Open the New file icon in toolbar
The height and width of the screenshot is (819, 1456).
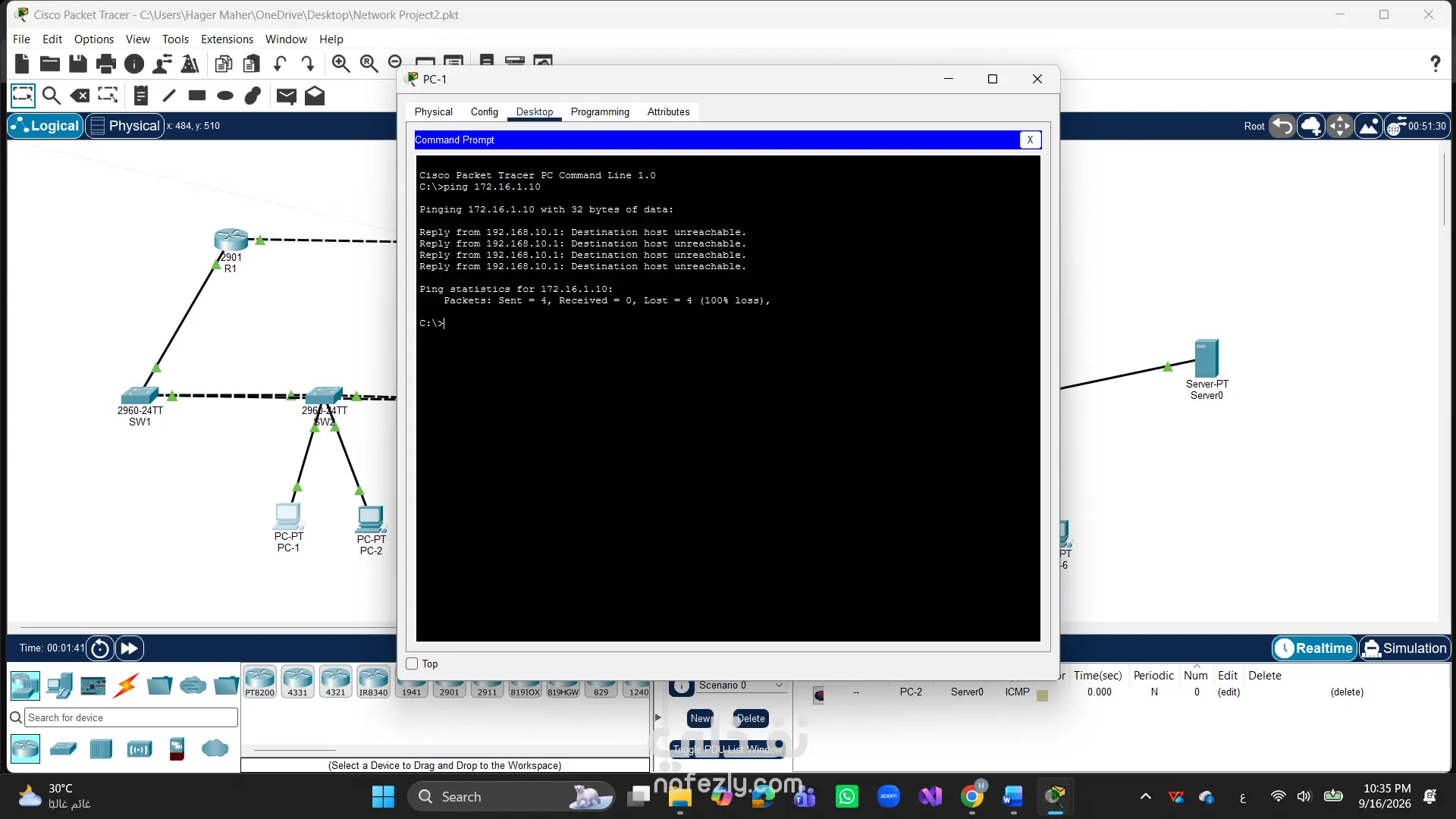click(x=22, y=64)
